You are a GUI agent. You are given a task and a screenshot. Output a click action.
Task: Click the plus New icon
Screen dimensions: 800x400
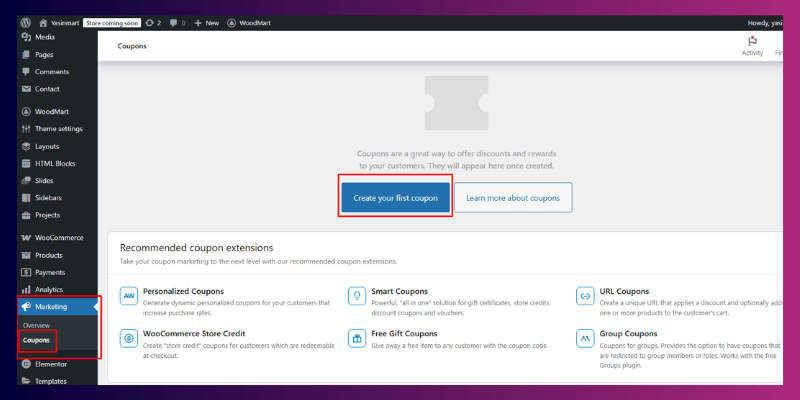point(198,23)
